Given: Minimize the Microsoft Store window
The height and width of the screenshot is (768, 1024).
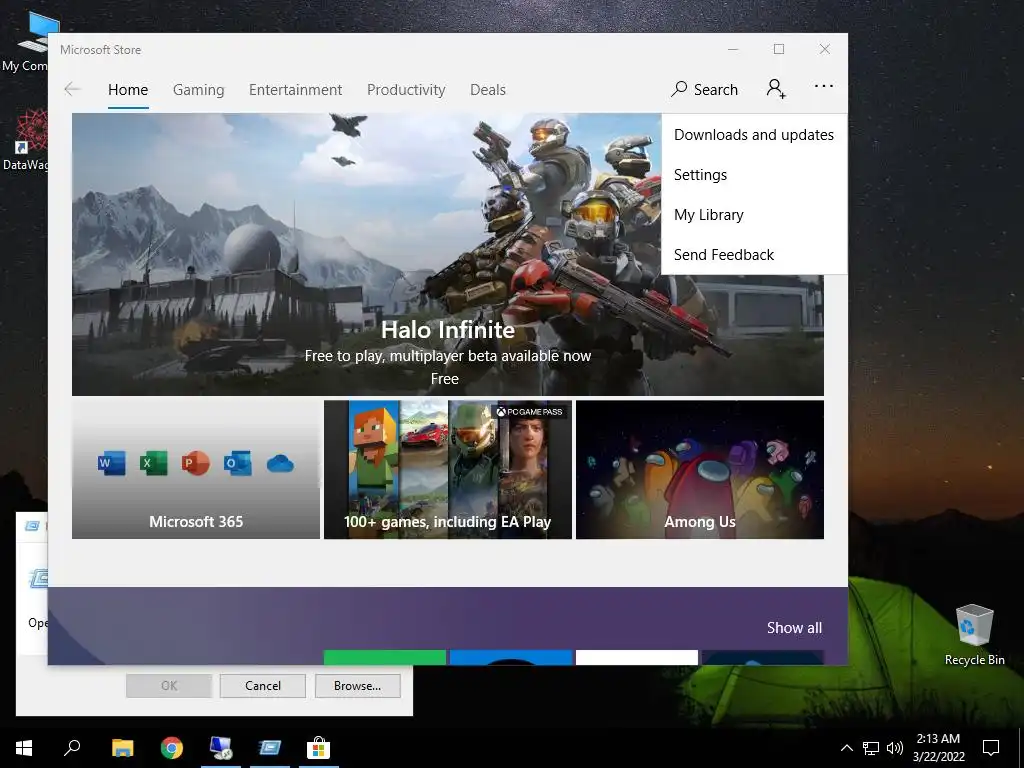Looking at the screenshot, I should [x=733, y=49].
